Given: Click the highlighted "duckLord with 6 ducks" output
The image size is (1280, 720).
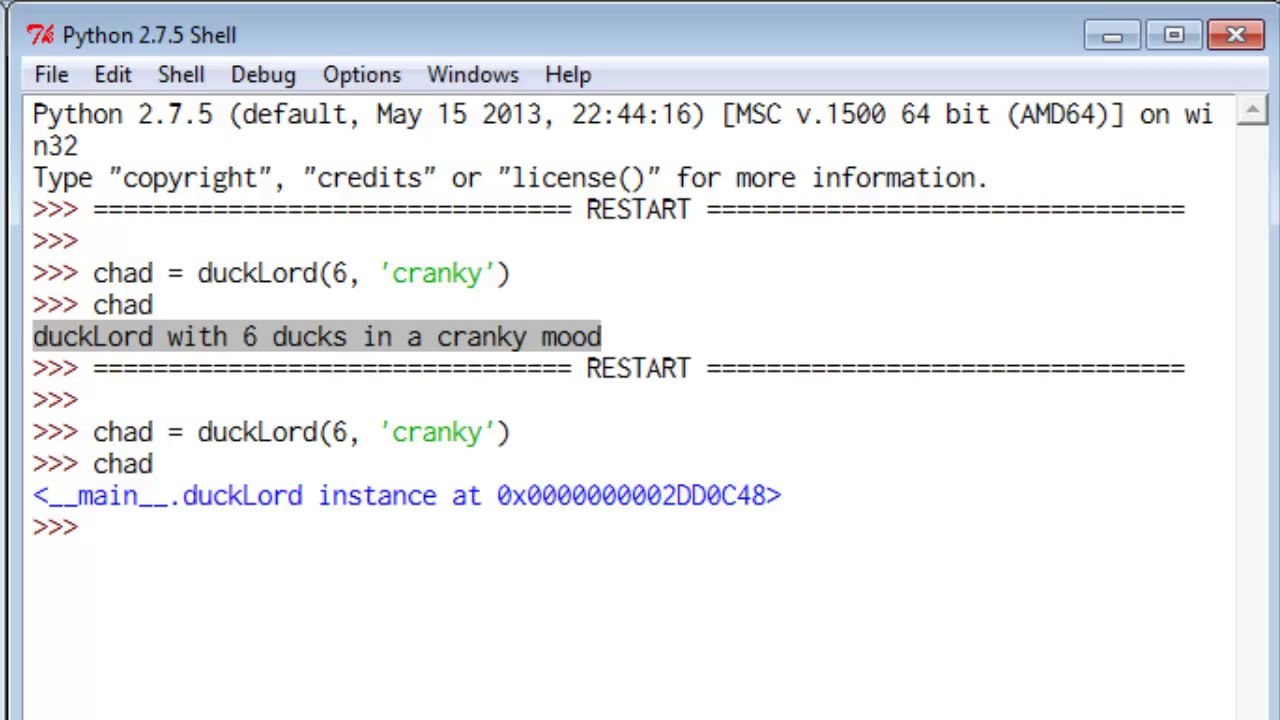Looking at the screenshot, I should (x=317, y=337).
